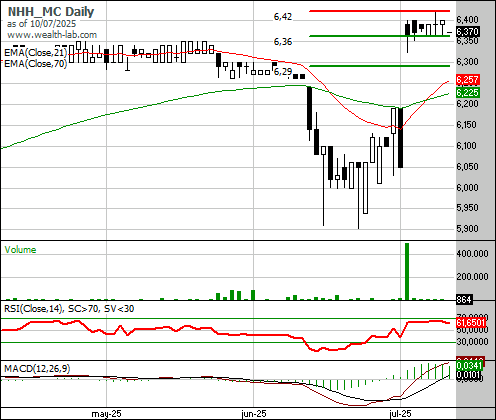Click the may-25 date axis marker
Image resolution: width=496 pixels, height=420 pixels.
click(106, 414)
